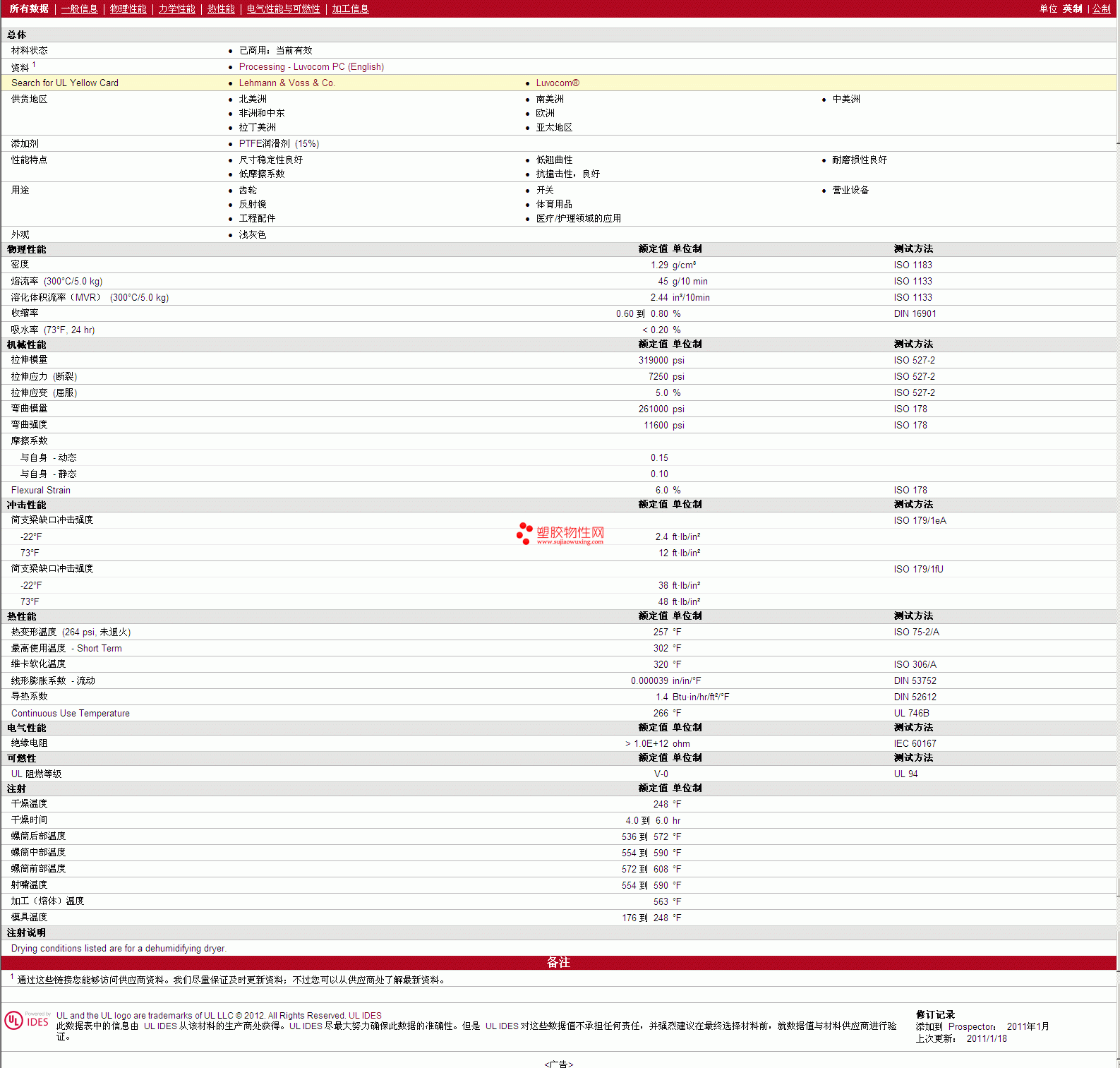The image size is (1120, 1068).
Task: Click Drying conditions note text
Action: tap(119, 949)
